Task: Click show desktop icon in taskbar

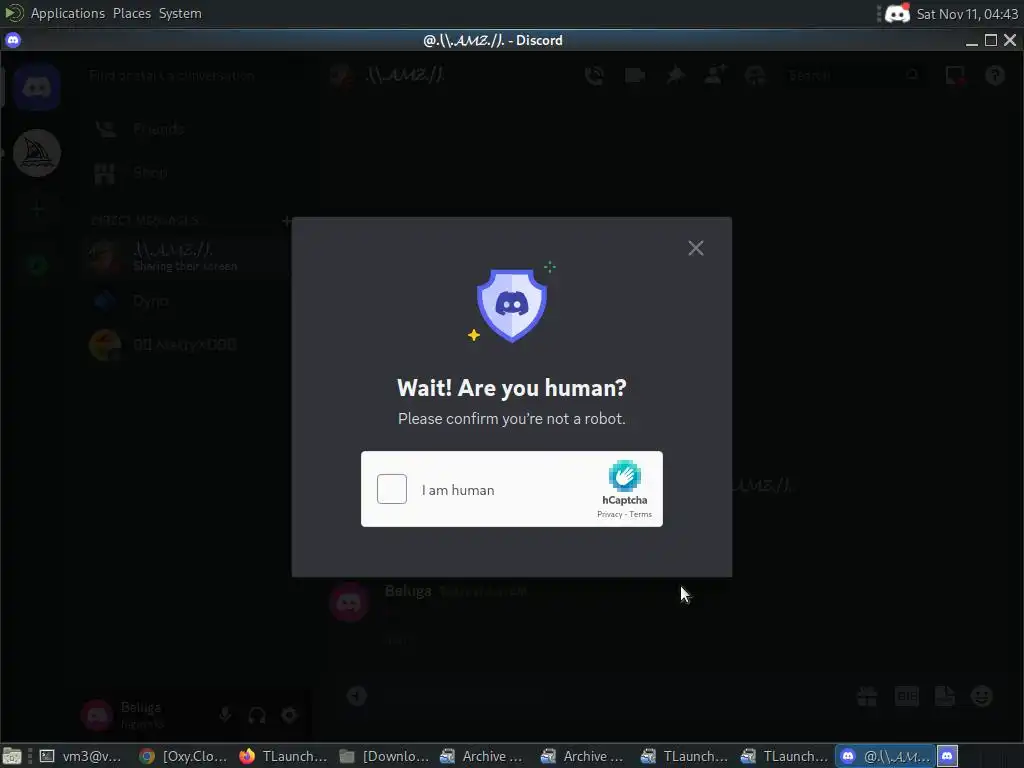Action: pos(12,756)
